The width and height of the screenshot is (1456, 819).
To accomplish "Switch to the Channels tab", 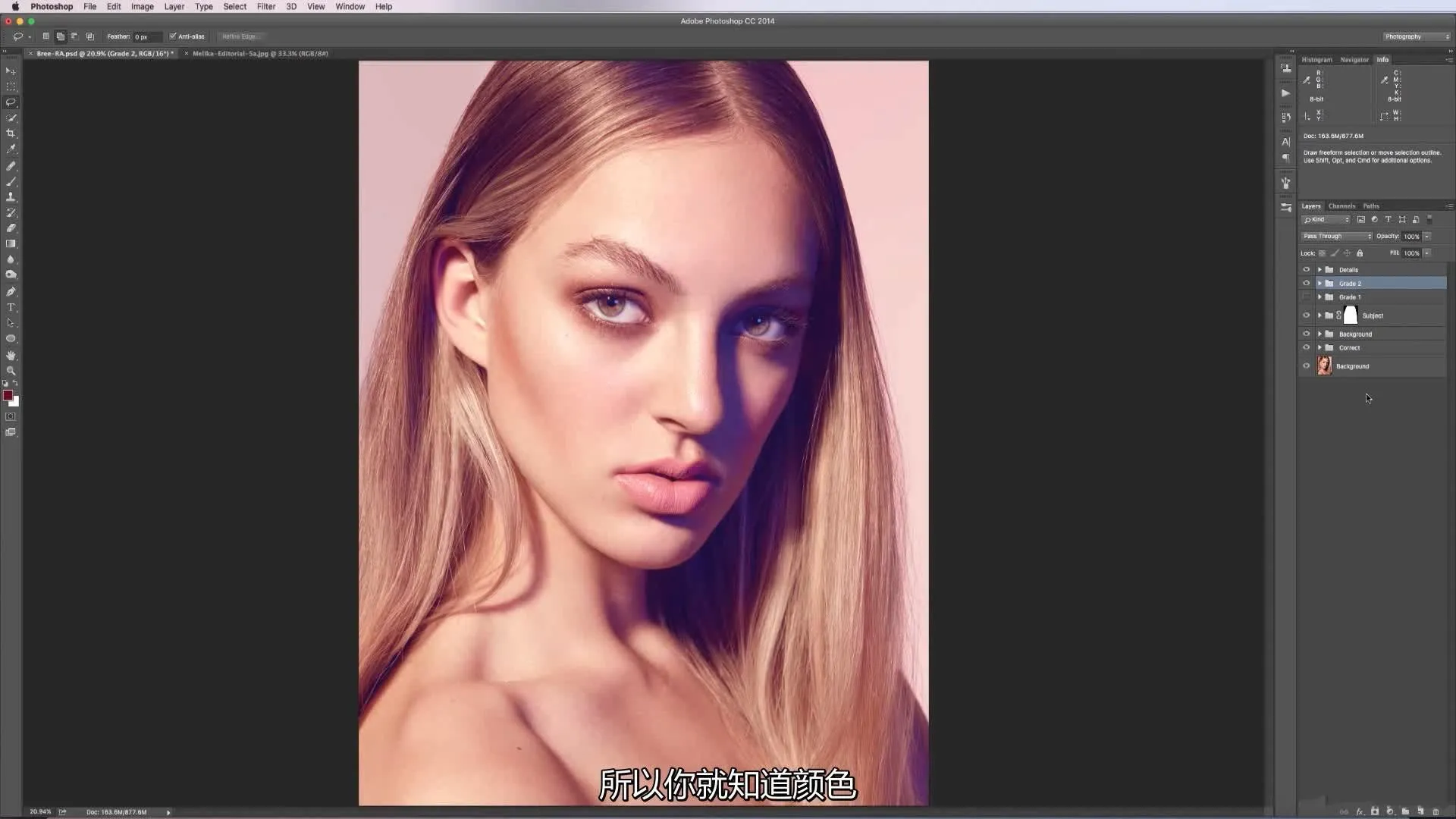I will [1341, 205].
